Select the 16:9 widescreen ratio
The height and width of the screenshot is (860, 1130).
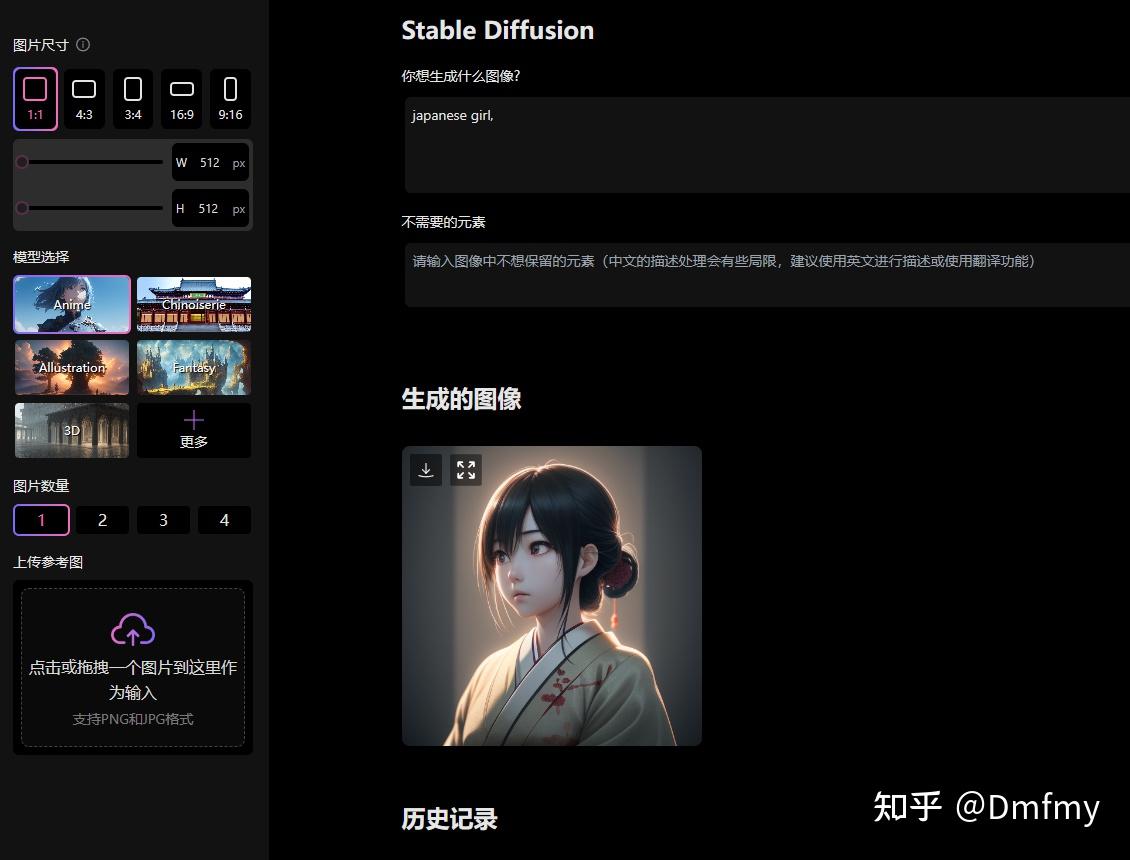pos(182,99)
